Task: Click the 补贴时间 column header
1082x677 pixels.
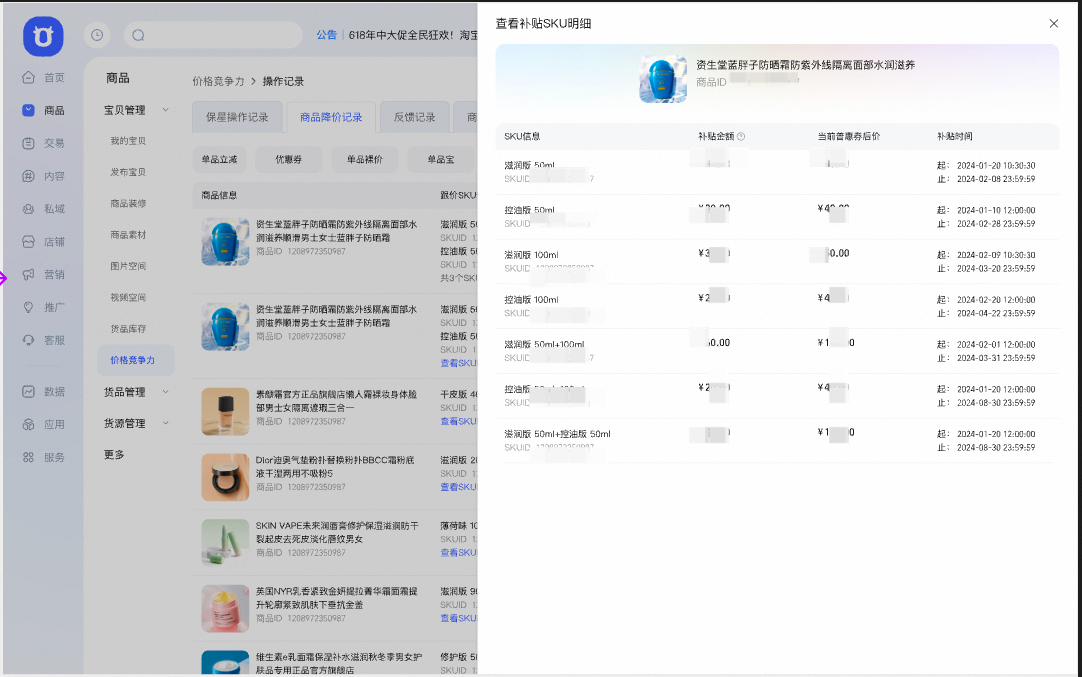Action: tap(955, 137)
